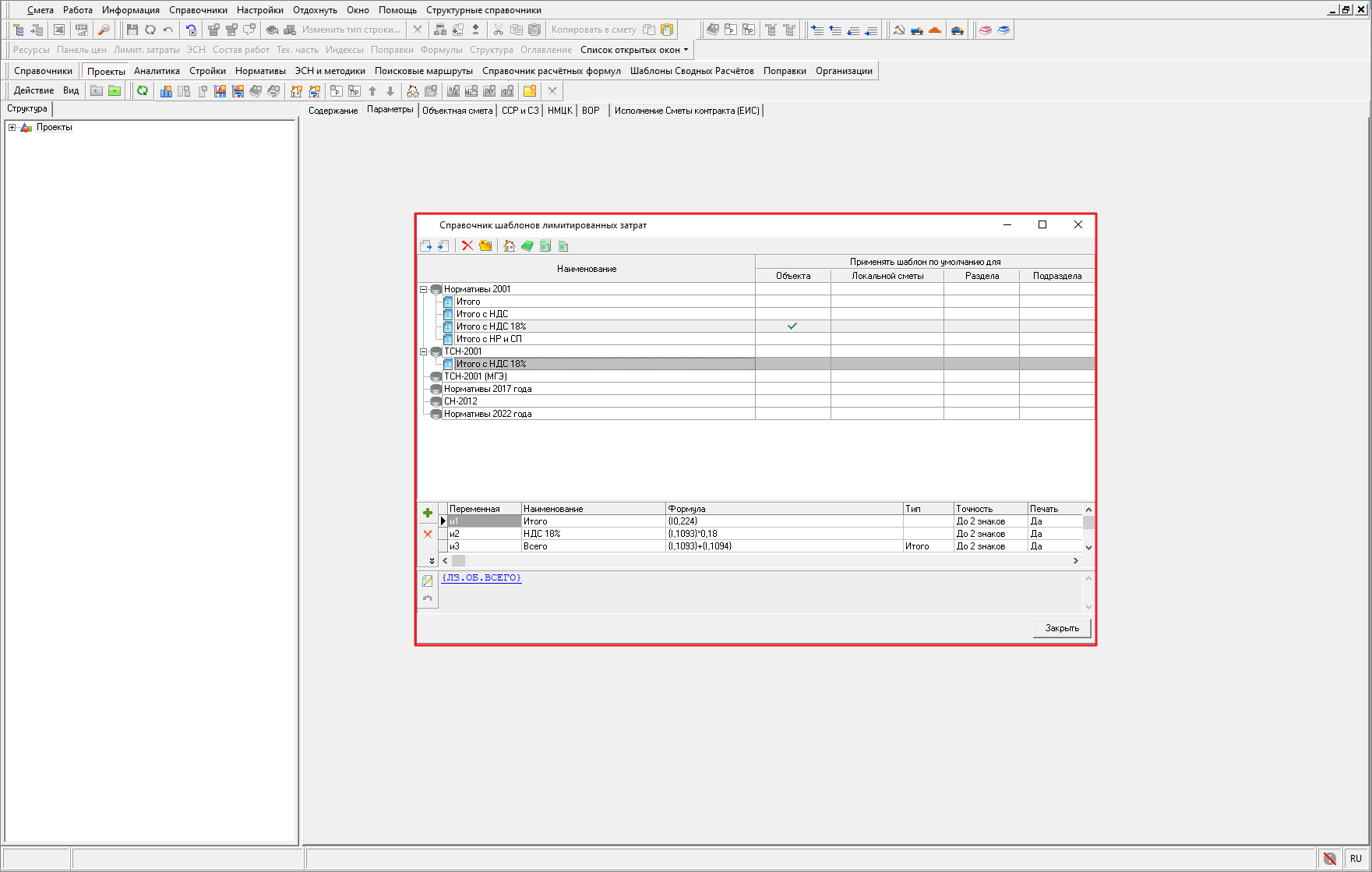
Task: Click the yellow new folder icon in dialog
Action: (485, 245)
